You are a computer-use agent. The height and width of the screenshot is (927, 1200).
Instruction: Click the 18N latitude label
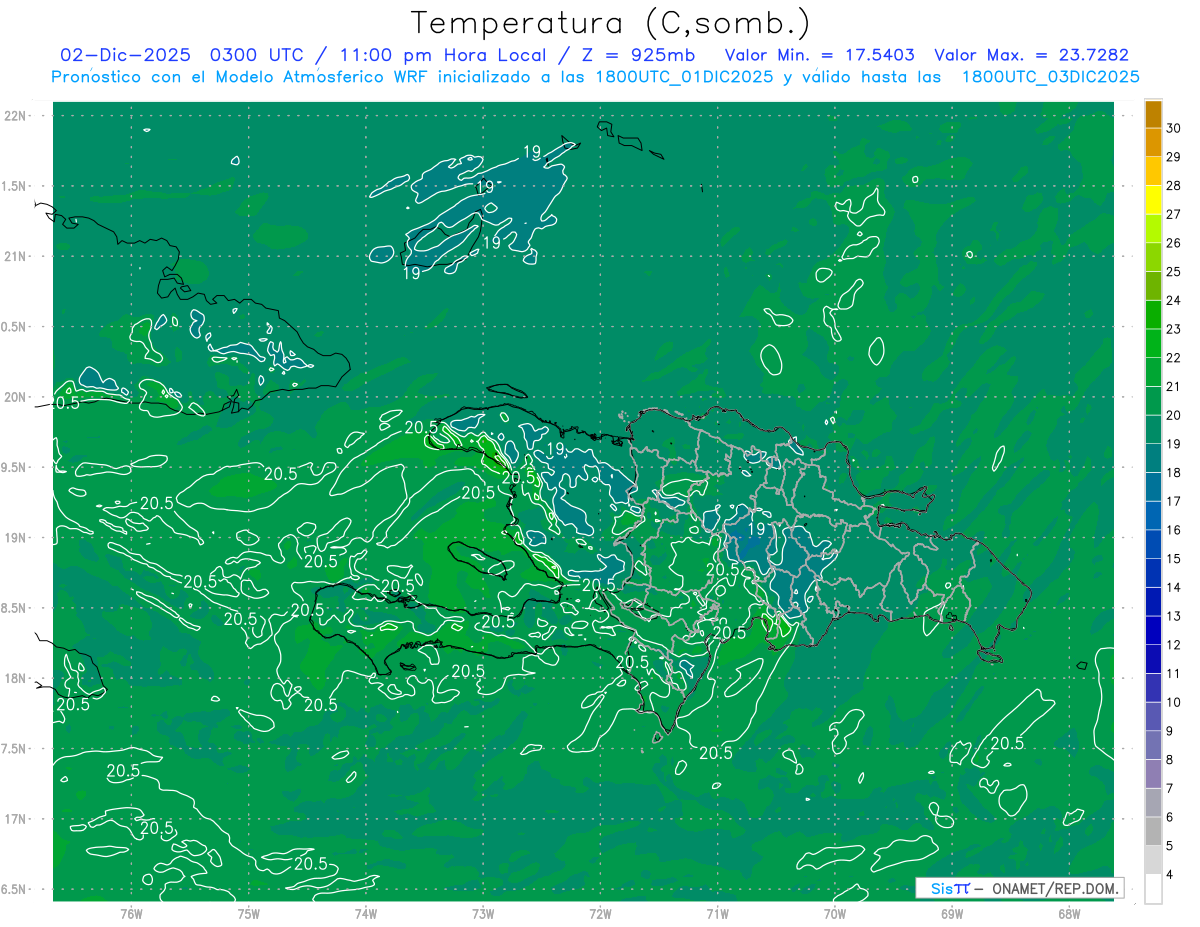pos(16,678)
